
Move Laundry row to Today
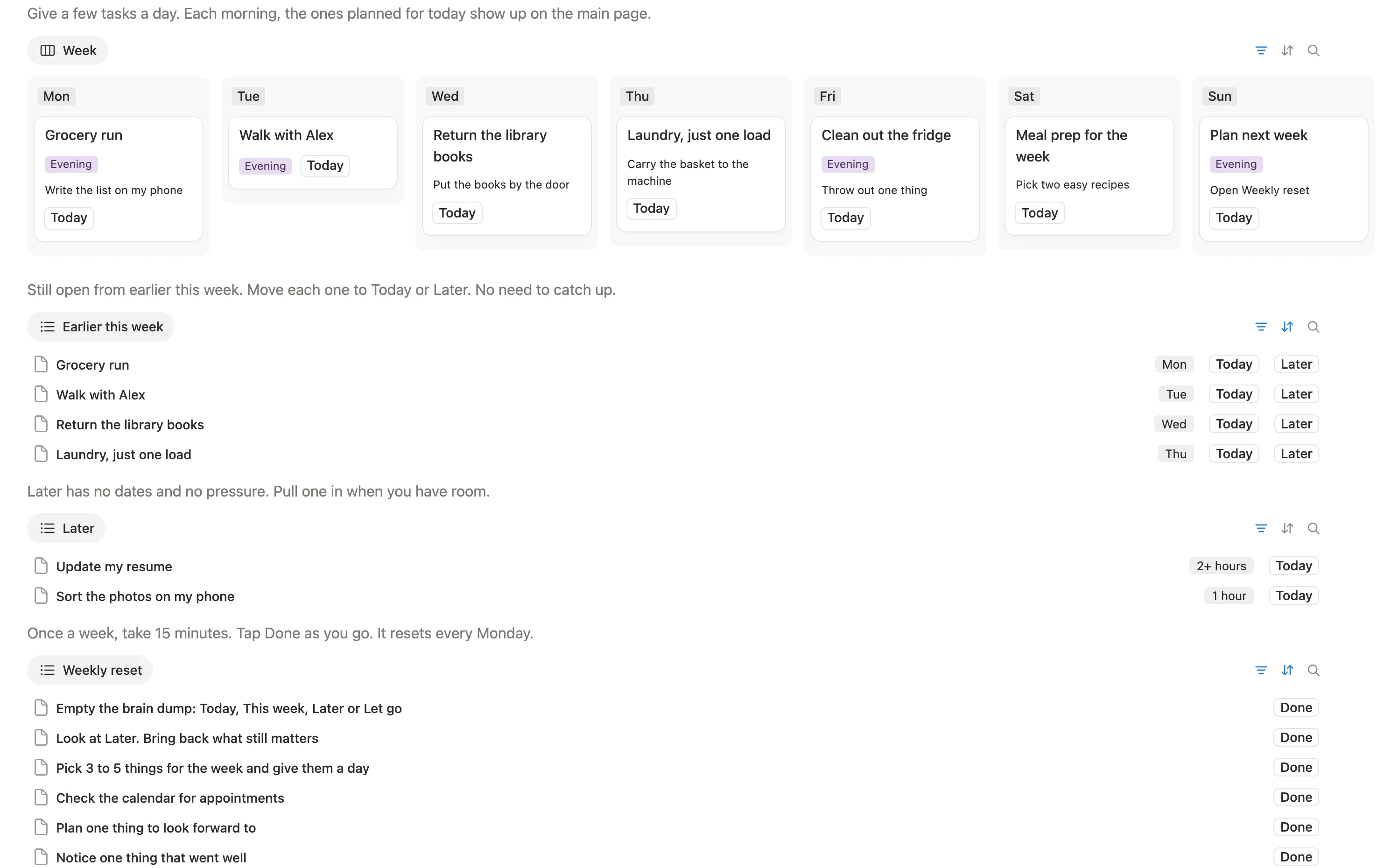click(1234, 454)
